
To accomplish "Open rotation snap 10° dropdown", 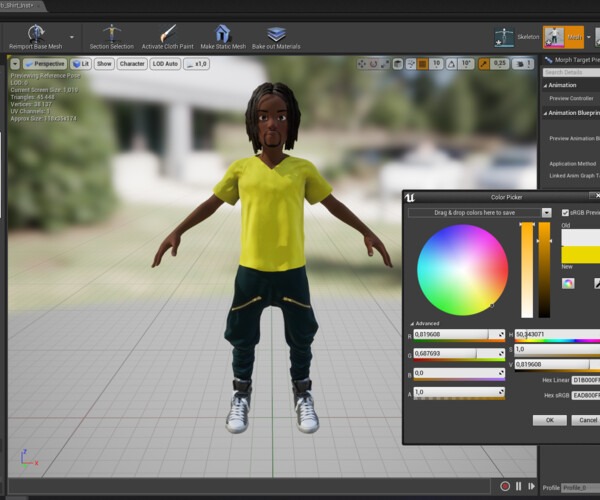I will click(x=466, y=64).
